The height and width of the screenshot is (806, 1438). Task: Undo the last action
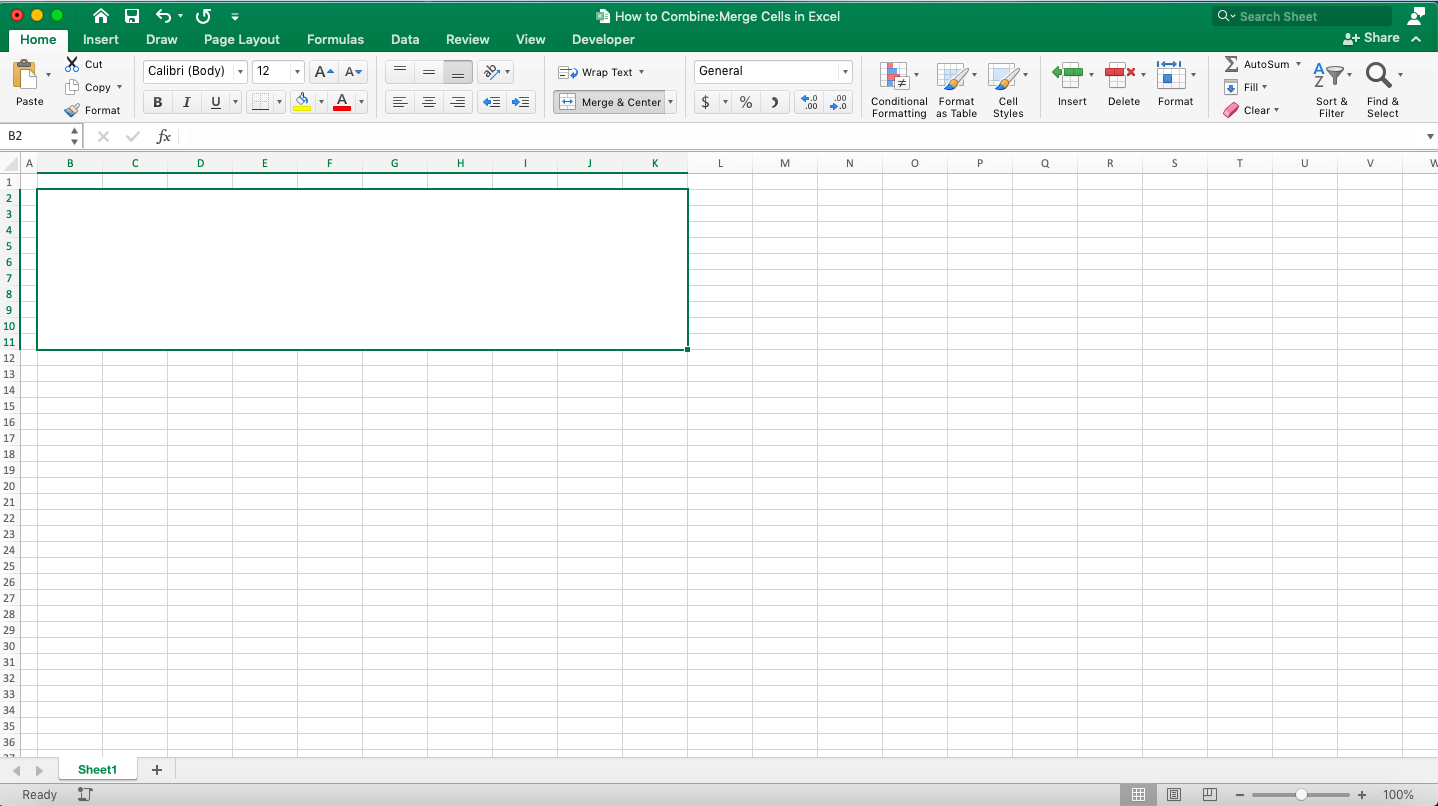click(x=164, y=16)
